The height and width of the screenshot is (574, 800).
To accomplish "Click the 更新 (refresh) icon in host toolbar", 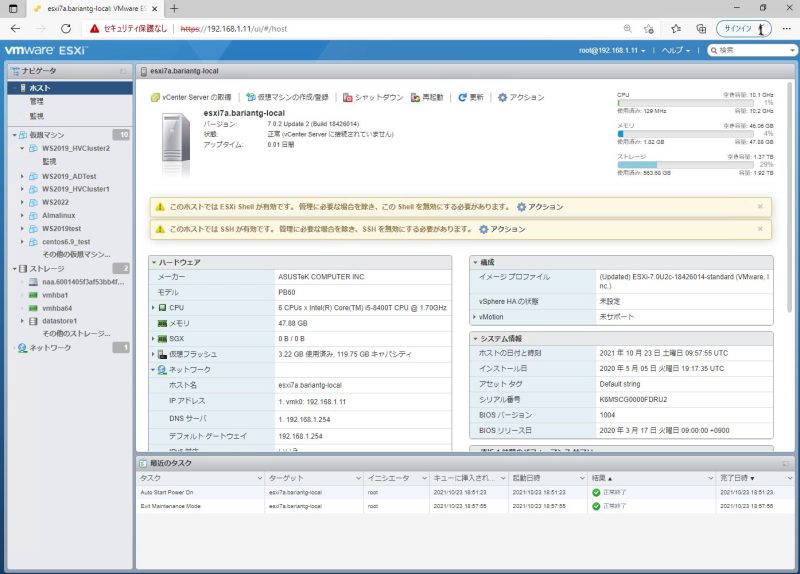I will pos(462,97).
